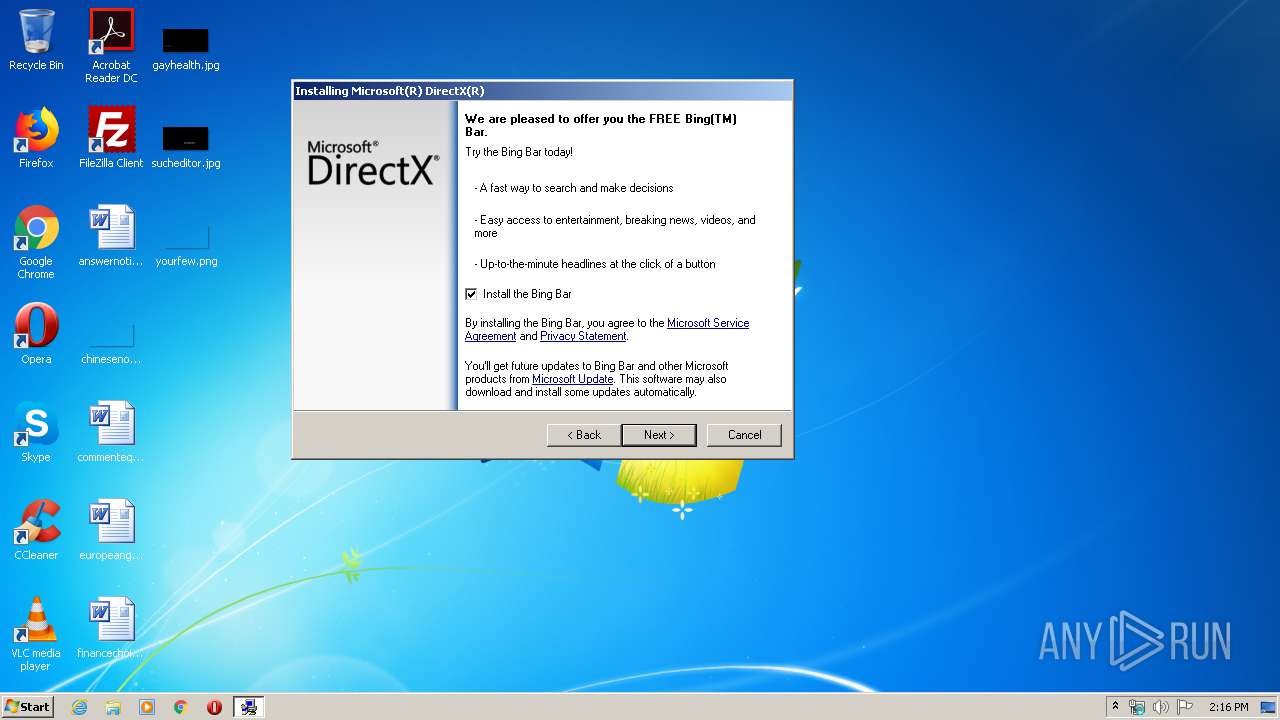The height and width of the screenshot is (720, 1280).
Task: Open the Skype desktop shortcut
Action: (x=36, y=432)
